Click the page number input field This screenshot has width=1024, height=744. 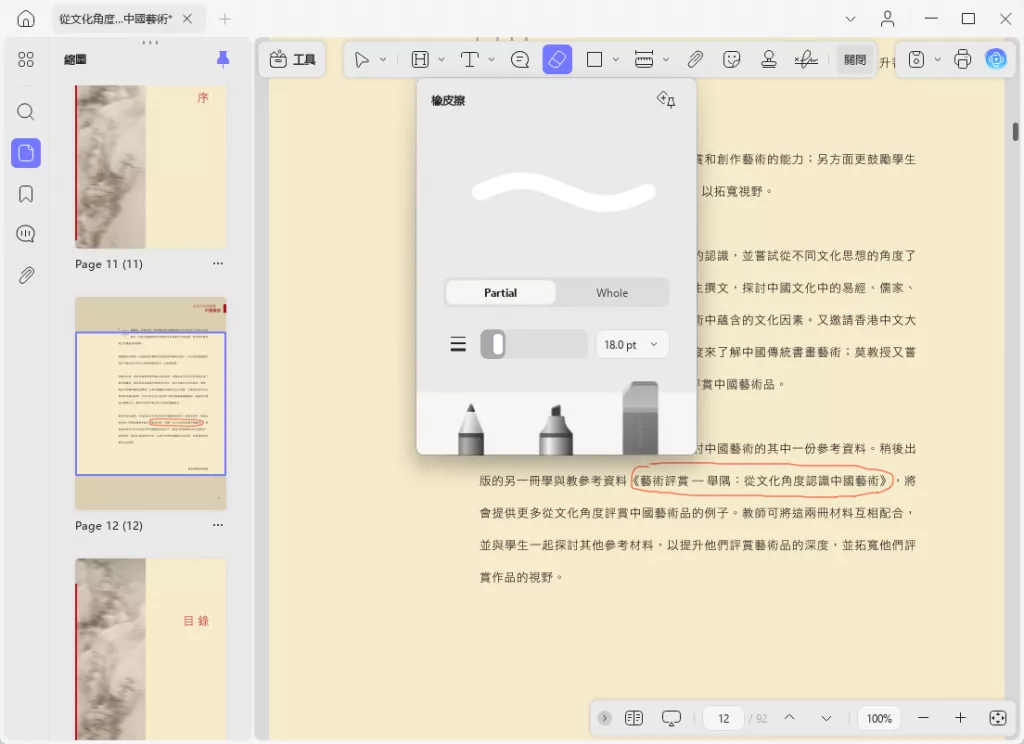point(724,718)
